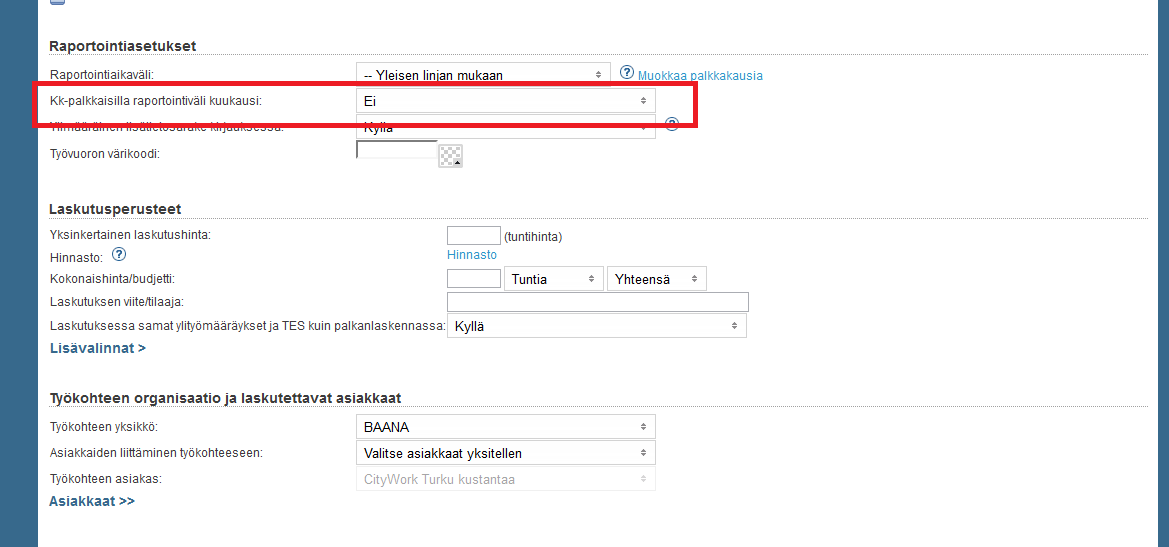
Task: Open the Asiakkaat >> link
Action: [92, 501]
